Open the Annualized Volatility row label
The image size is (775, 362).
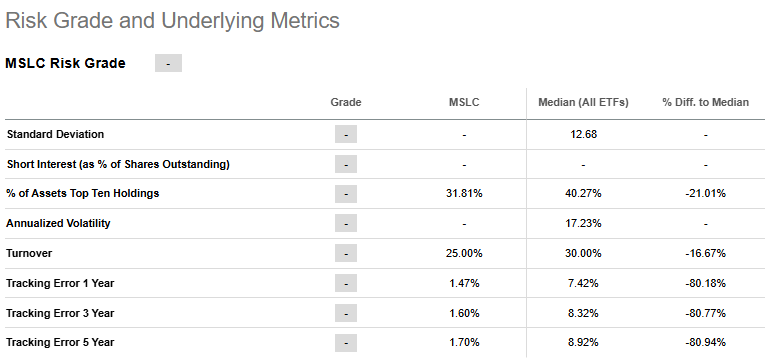click(58, 224)
